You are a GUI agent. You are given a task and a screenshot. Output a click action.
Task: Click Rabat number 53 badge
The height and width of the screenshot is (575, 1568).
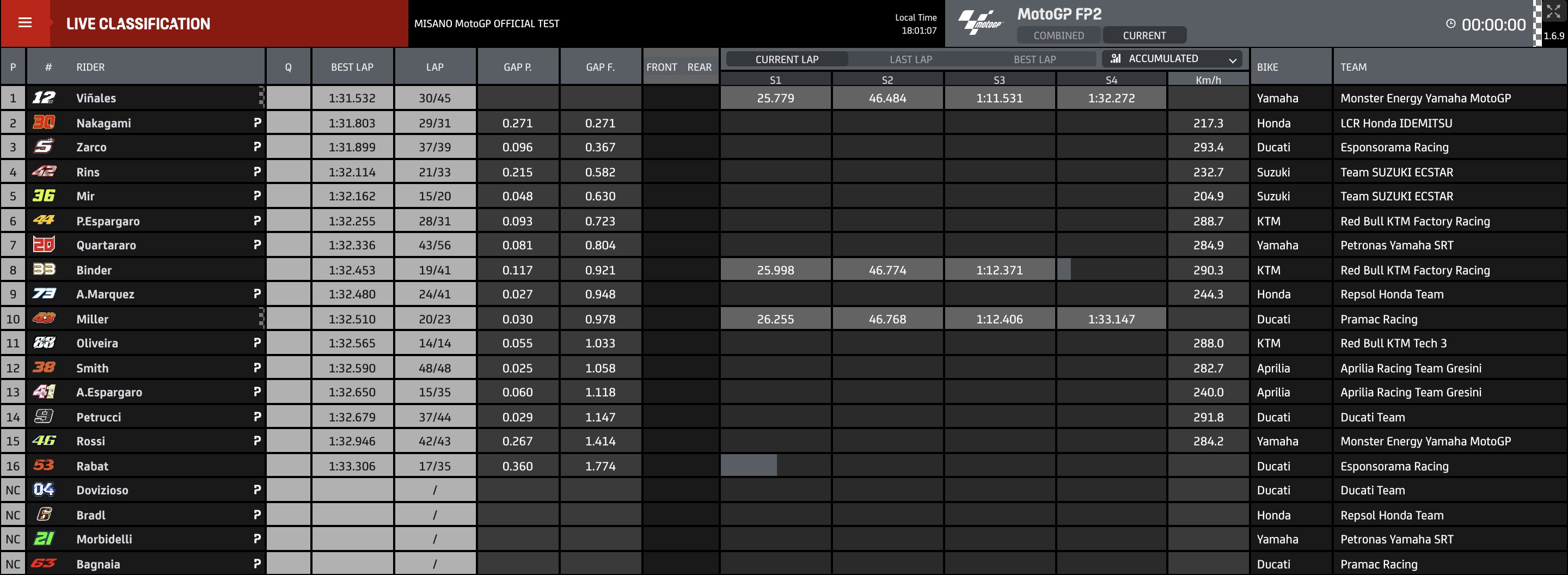[x=44, y=465]
